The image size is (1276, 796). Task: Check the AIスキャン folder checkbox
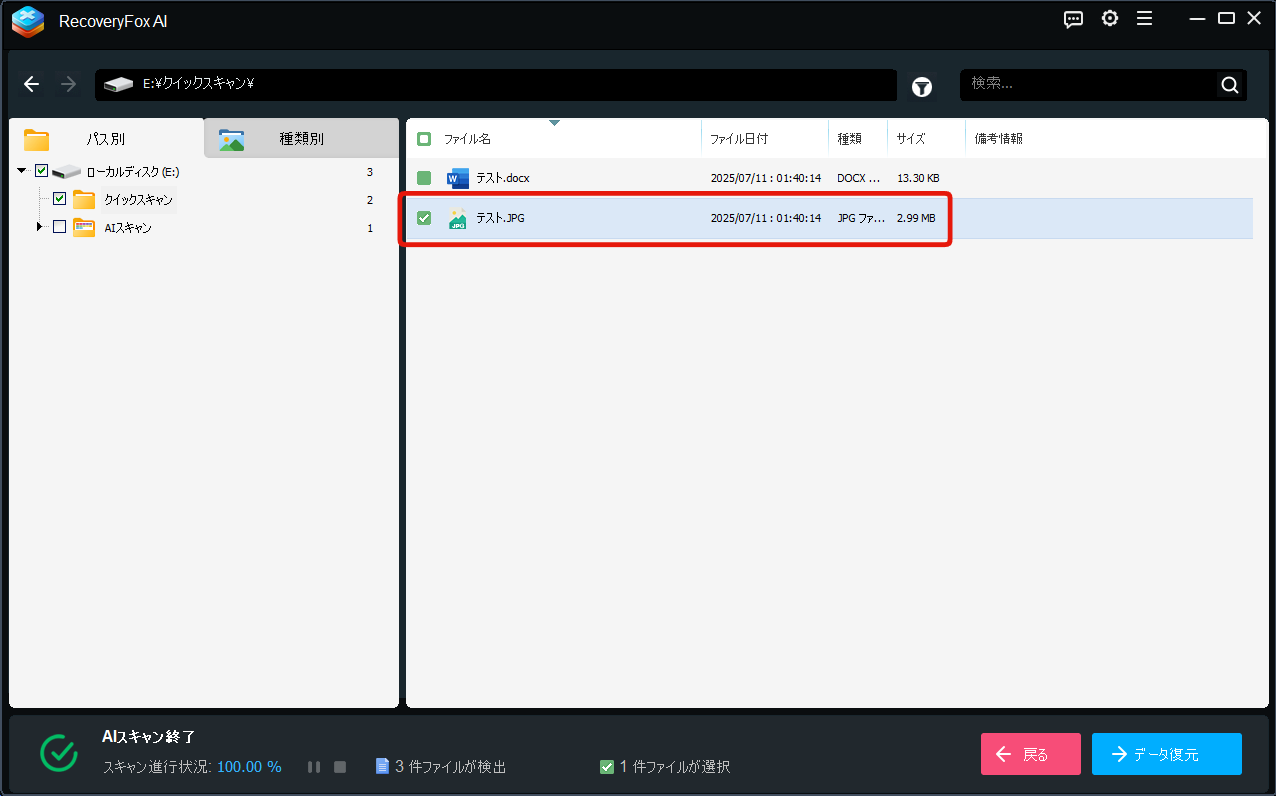[59, 227]
